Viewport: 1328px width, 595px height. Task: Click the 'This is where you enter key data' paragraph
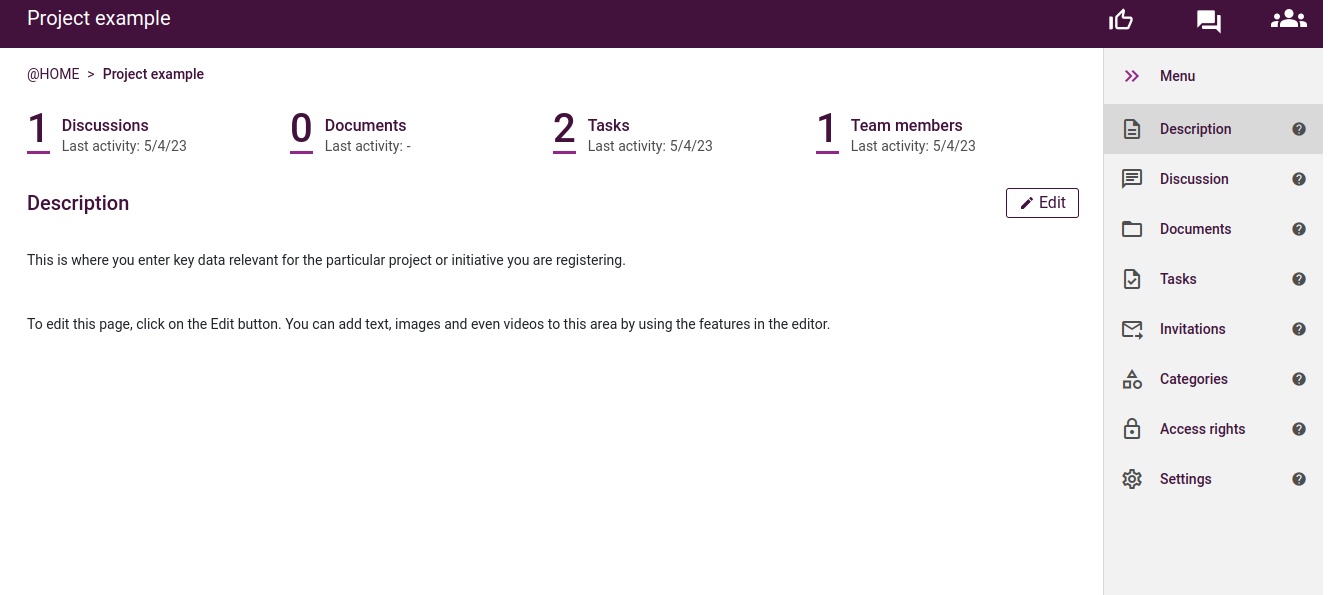(326, 260)
